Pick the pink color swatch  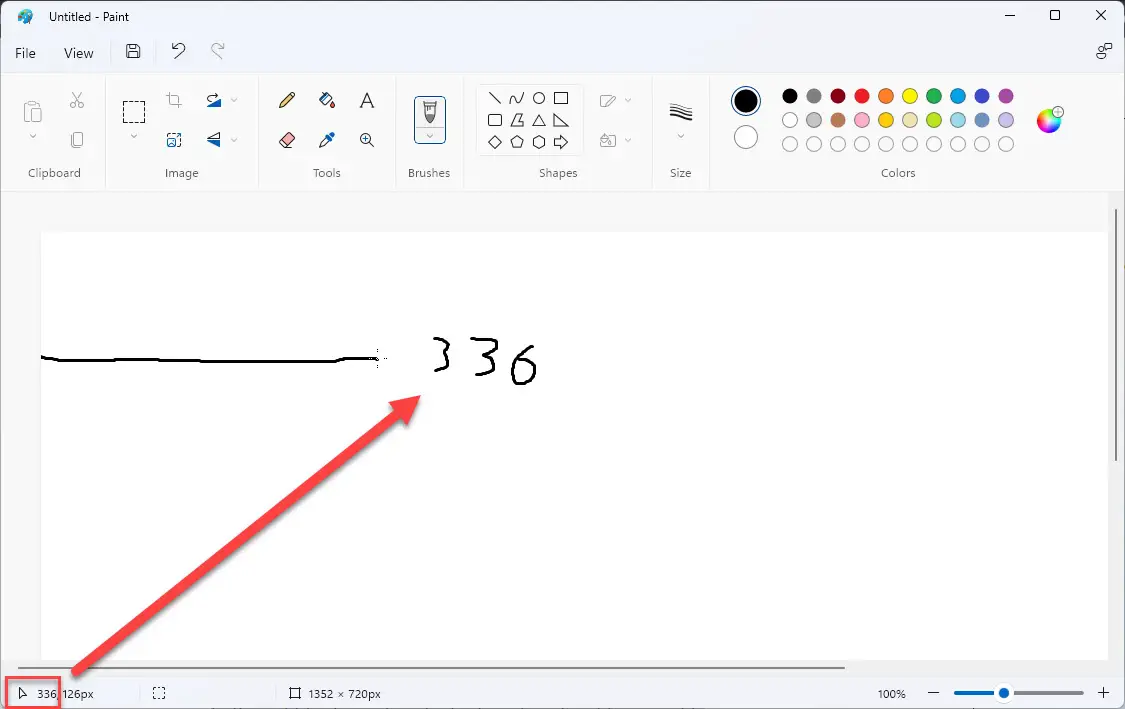(x=862, y=120)
